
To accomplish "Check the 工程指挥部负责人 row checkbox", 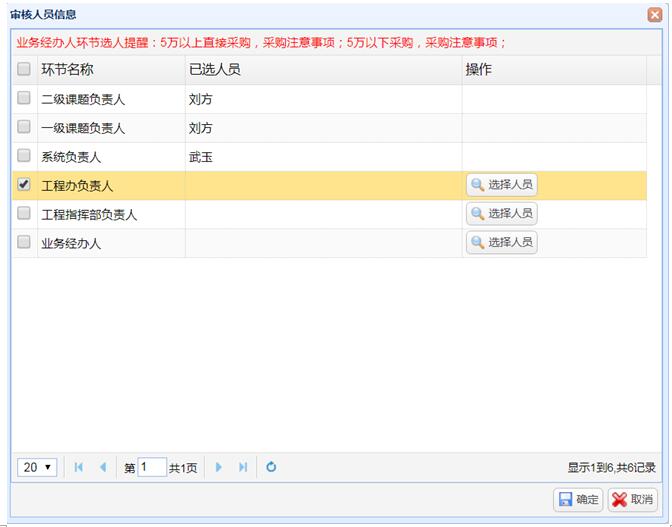I will tap(24, 213).
